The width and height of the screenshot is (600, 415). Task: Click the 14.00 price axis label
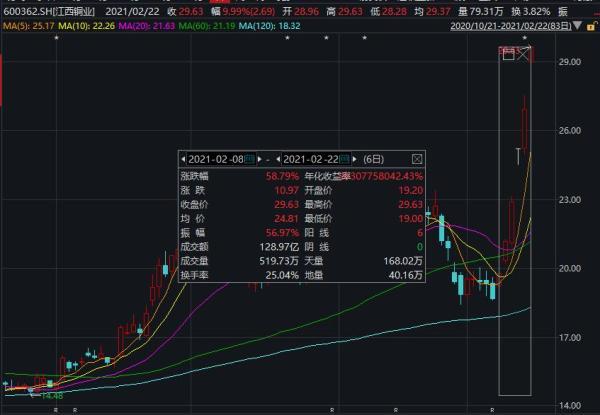(569, 406)
